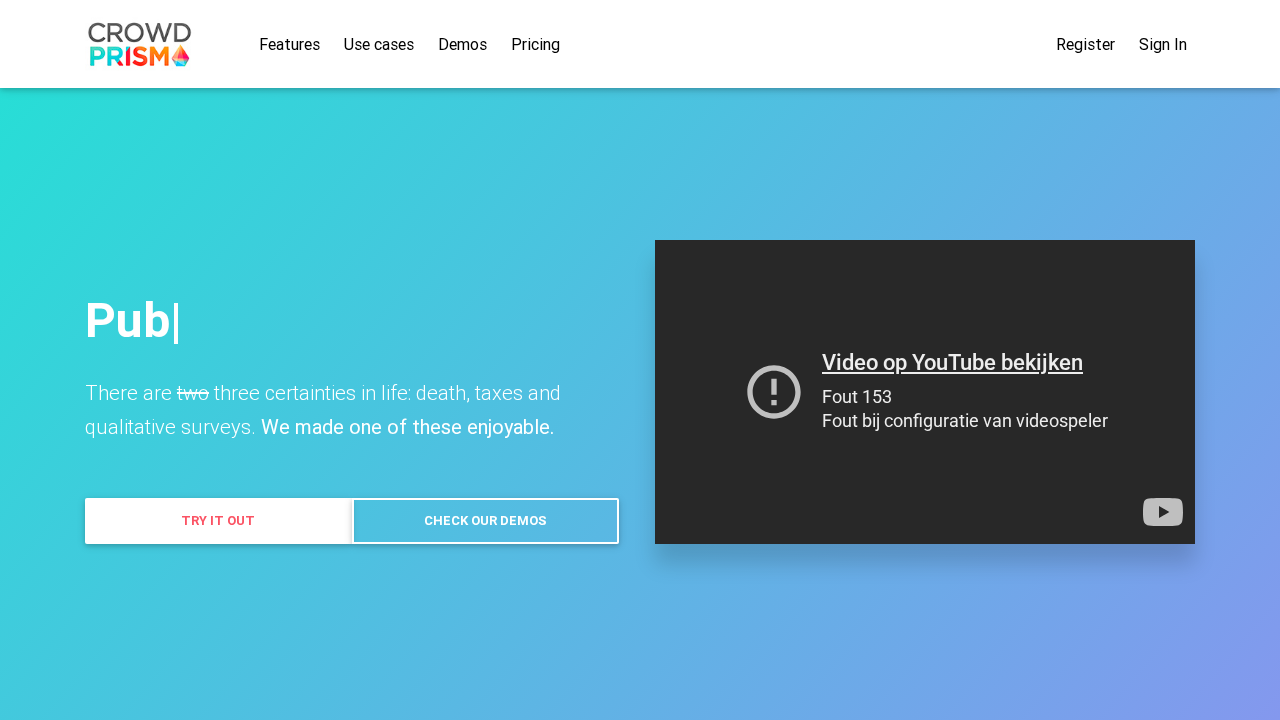Open the Sign In link
Screen dimensions: 1280x720
(1162, 44)
